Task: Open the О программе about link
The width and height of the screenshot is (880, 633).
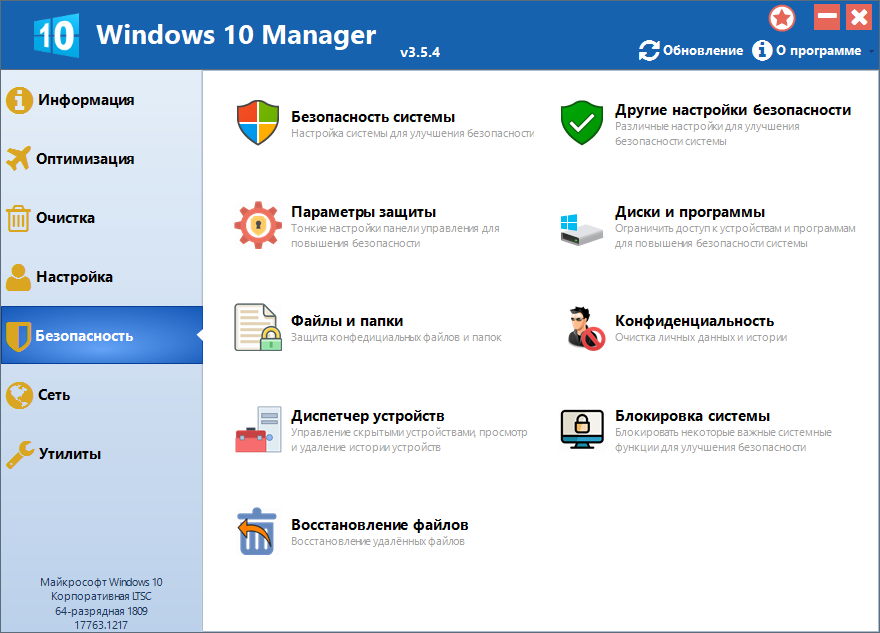Action: (x=818, y=51)
